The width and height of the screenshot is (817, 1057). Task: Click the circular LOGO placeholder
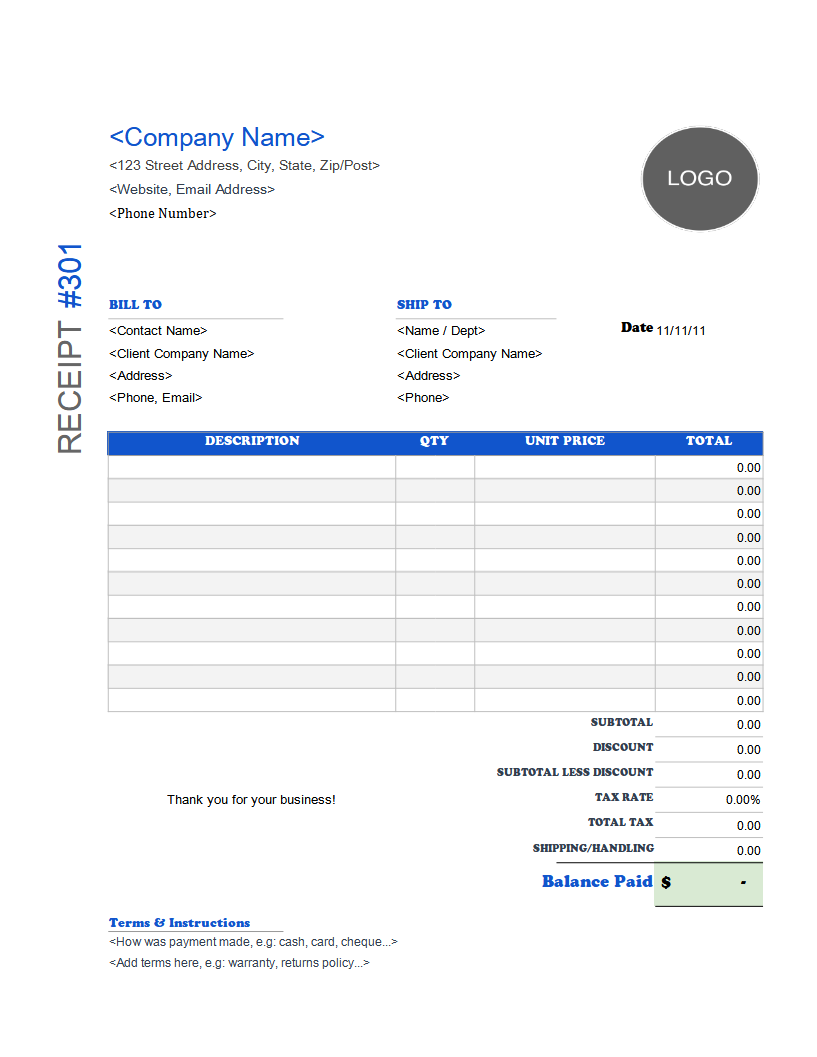699,178
